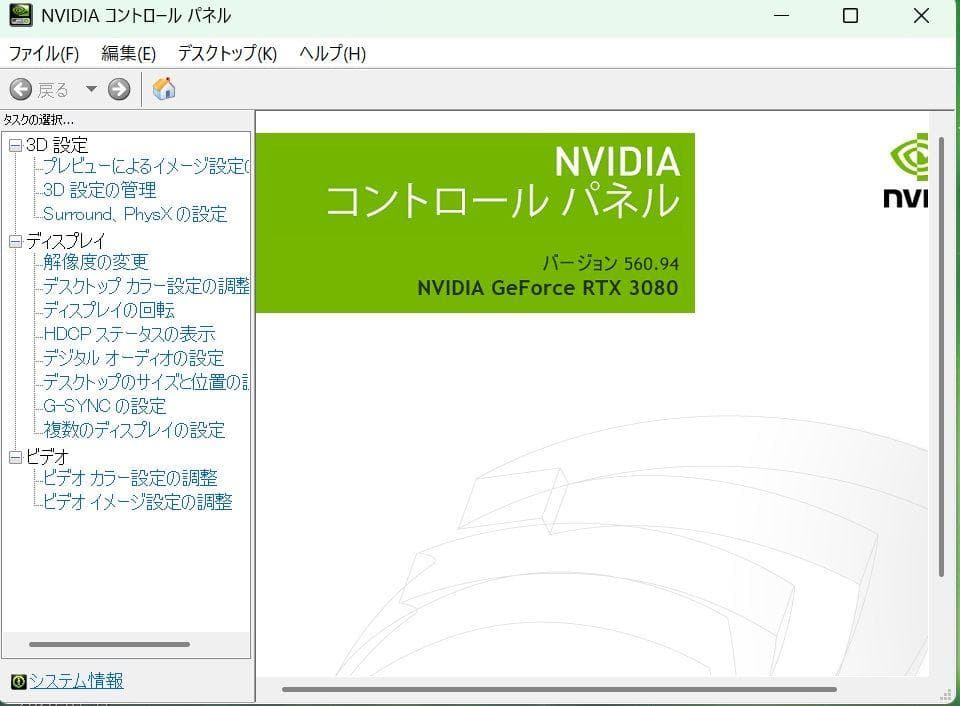Go to the Home house icon

(163, 89)
